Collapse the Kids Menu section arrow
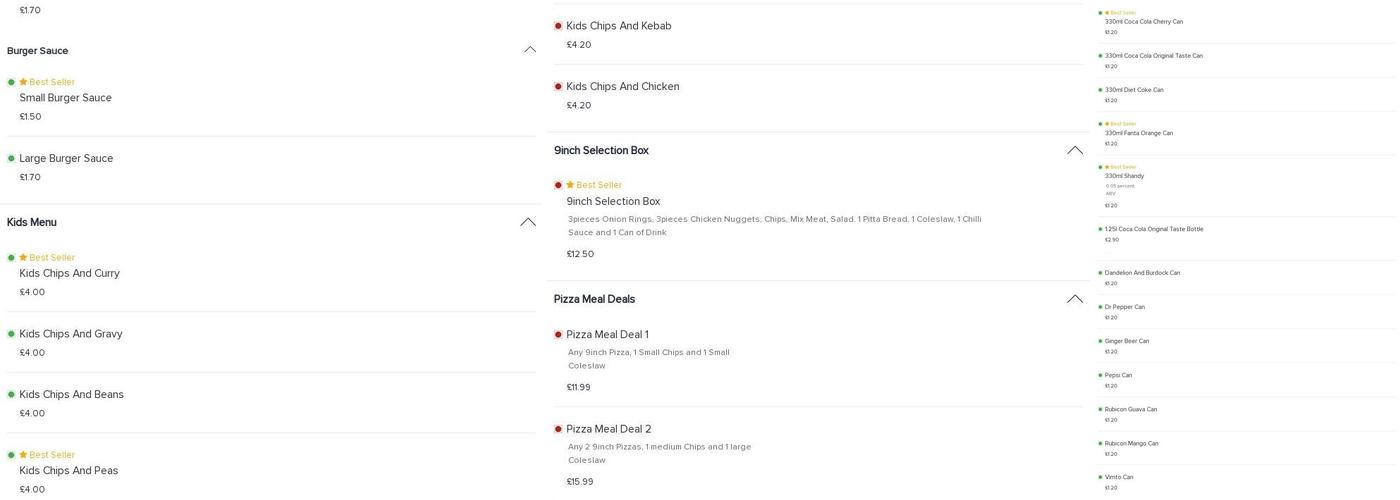The height and width of the screenshot is (500, 1400). (528, 222)
